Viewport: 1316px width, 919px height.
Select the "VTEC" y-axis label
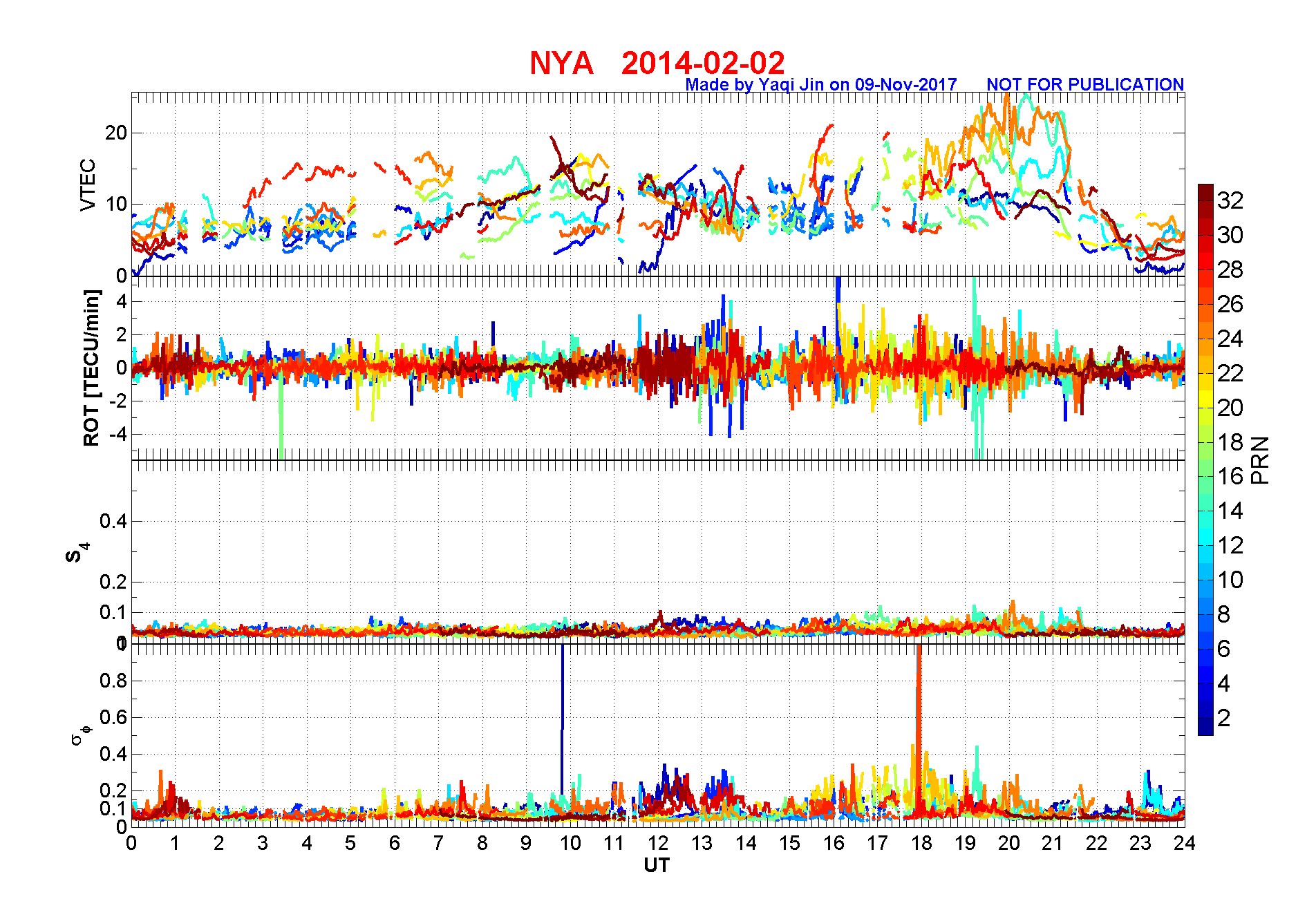tap(88, 184)
